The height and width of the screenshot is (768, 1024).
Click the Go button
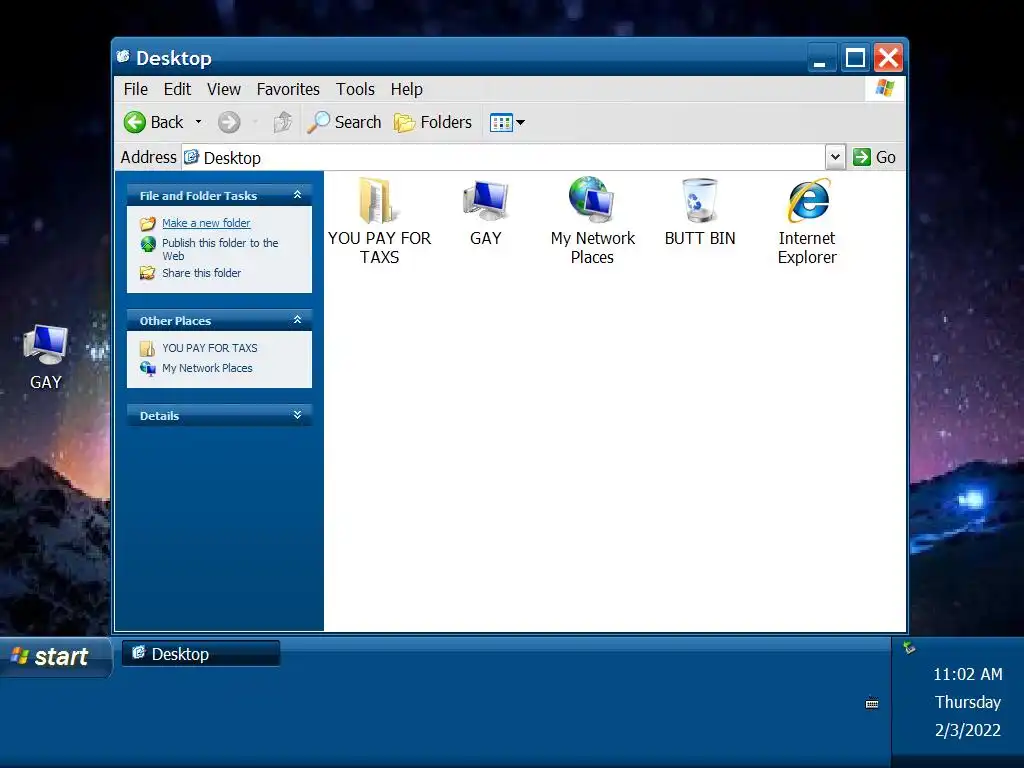coord(874,157)
